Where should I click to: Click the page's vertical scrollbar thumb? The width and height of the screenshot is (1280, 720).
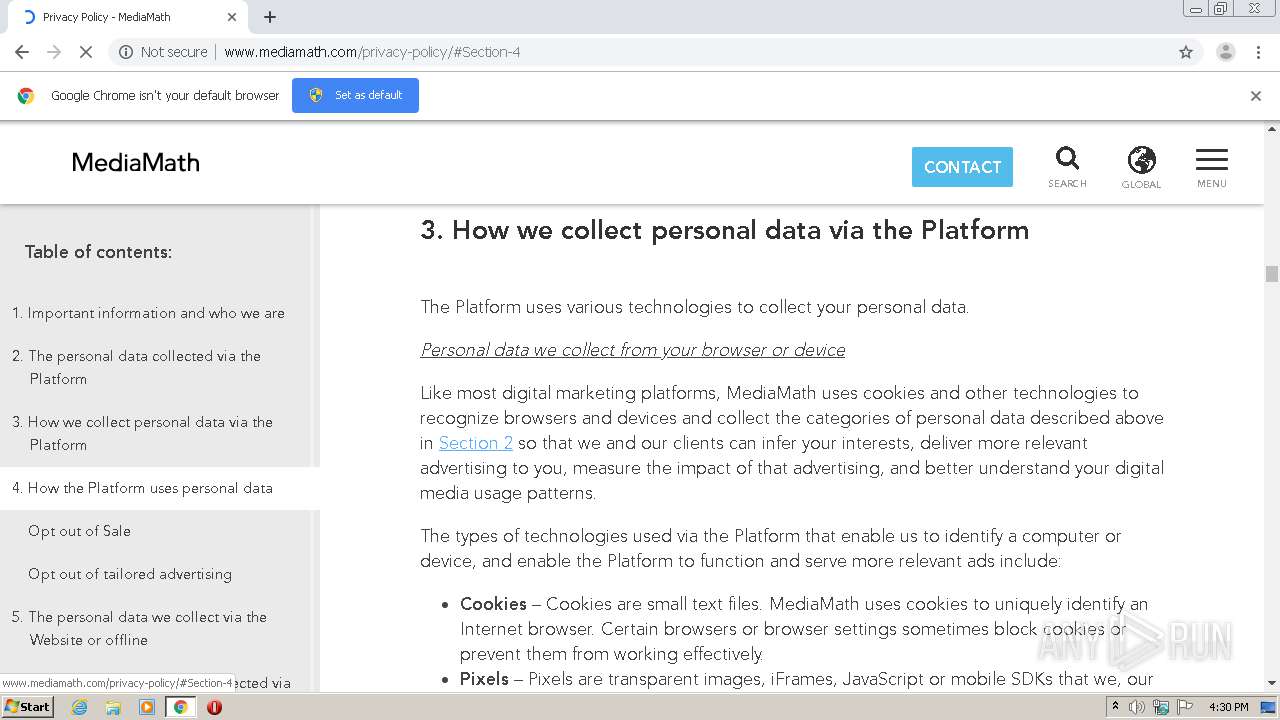pos(1272,274)
